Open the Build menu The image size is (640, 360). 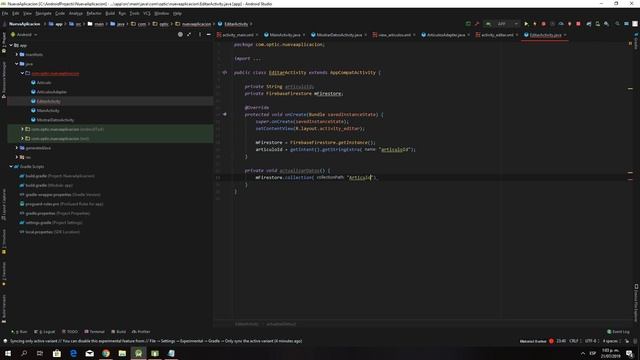coord(110,13)
